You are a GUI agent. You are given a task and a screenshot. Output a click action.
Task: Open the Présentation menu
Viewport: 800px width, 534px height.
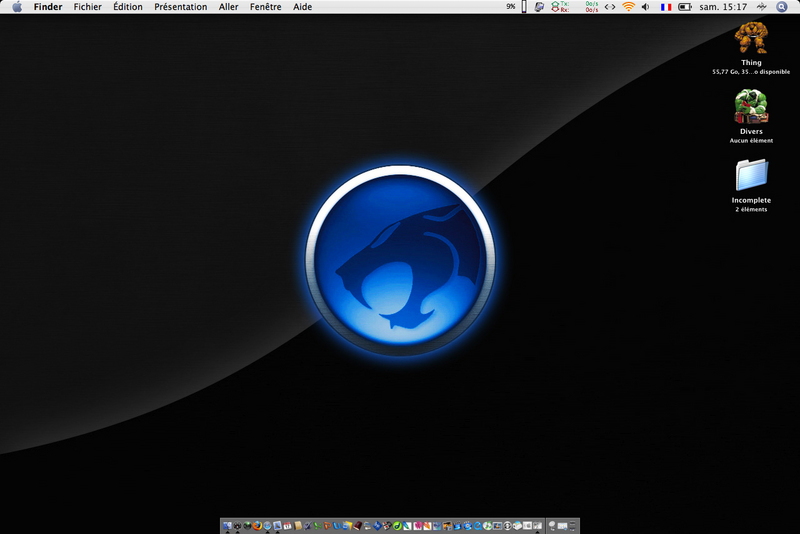point(180,7)
